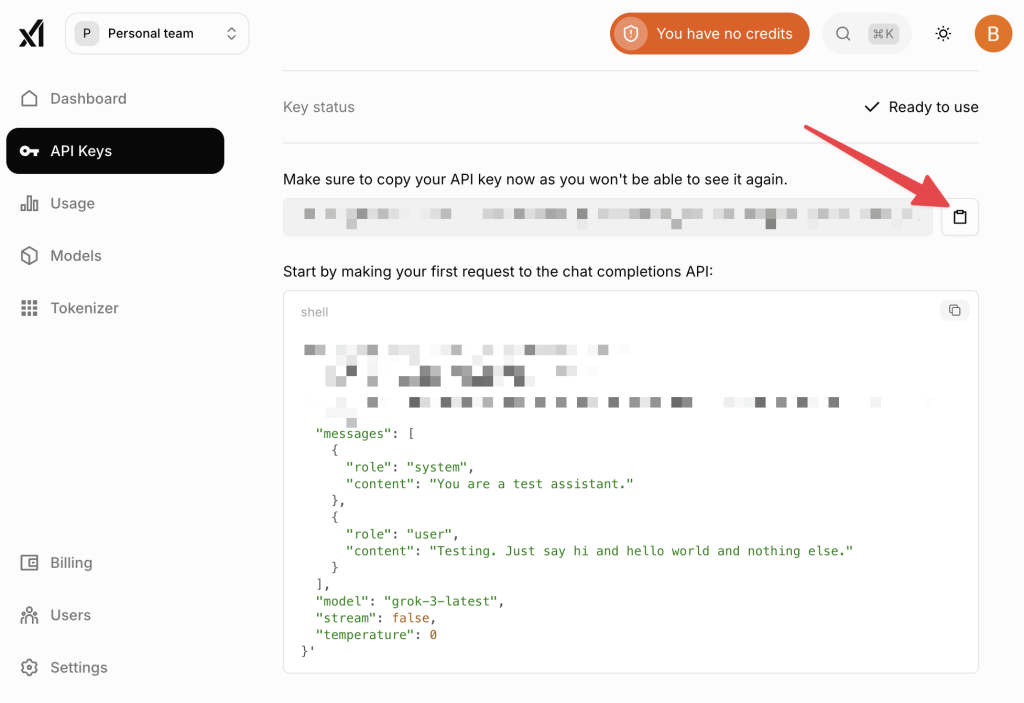Copy the API key to clipboard
The image size is (1024, 703).
(x=959, y=217)
